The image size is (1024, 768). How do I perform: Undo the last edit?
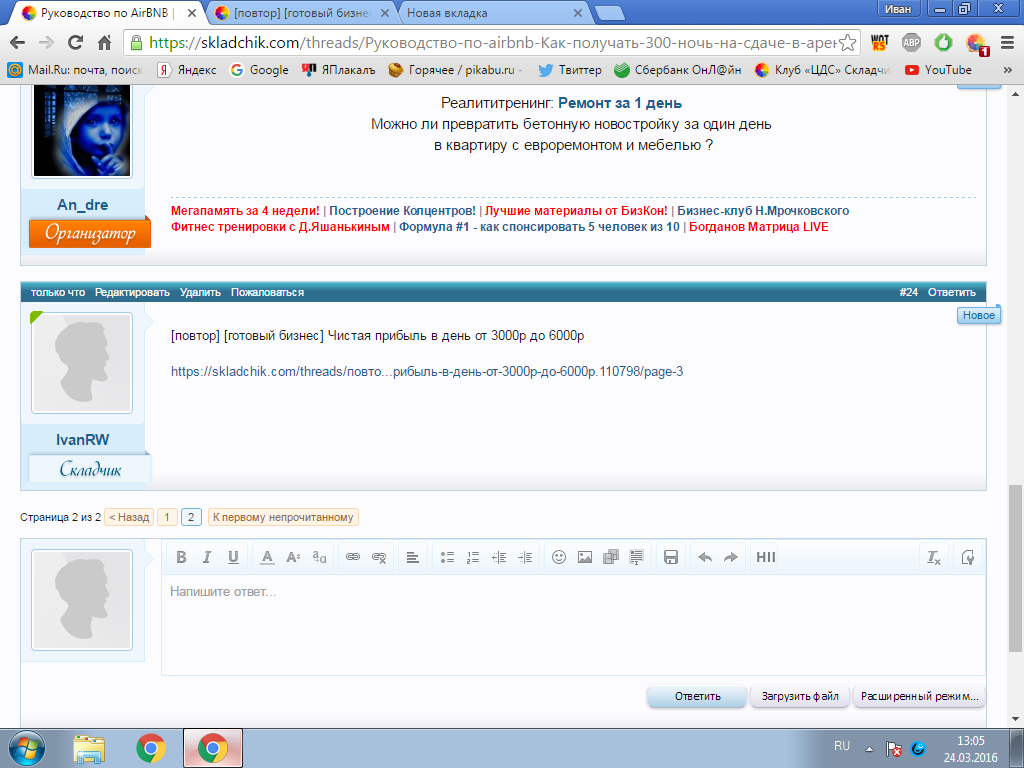point(705,557)
